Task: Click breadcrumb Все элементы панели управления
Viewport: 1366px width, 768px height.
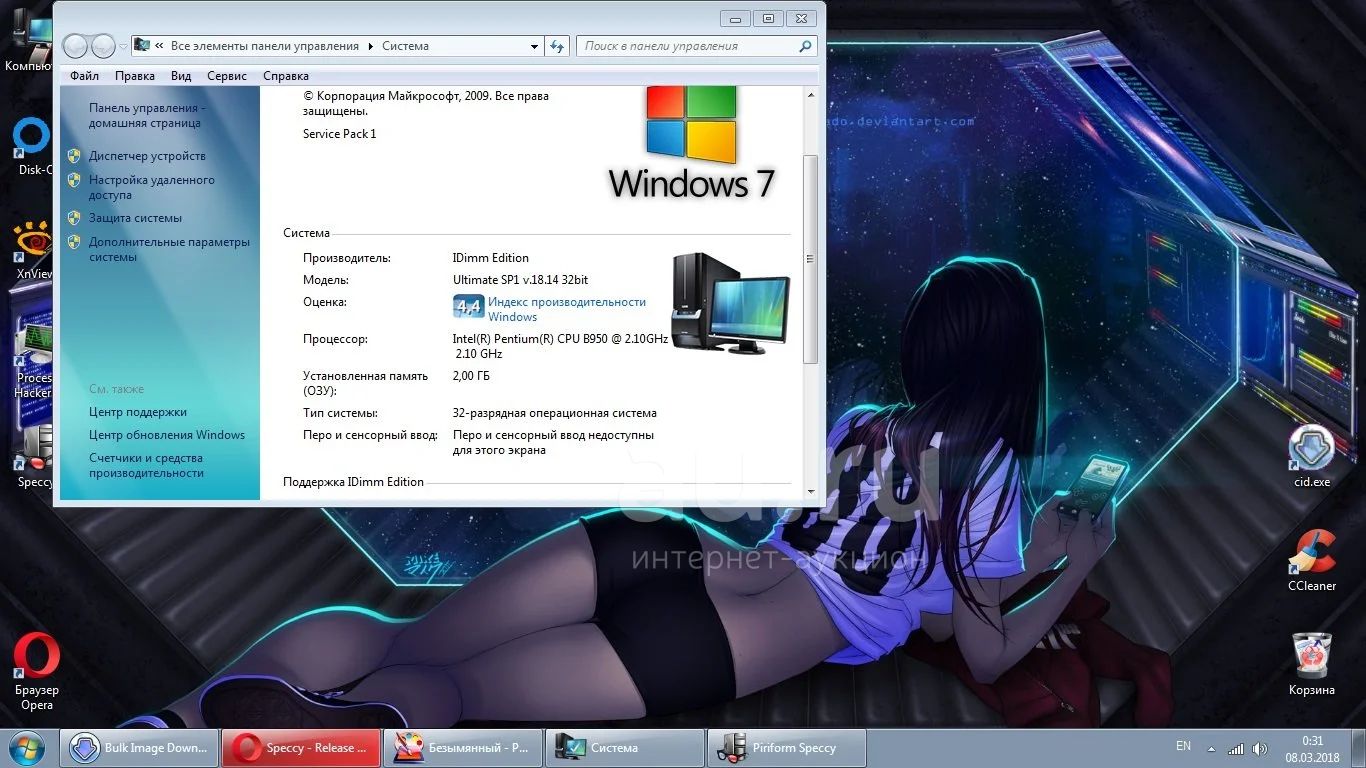Action: [265, 46]
